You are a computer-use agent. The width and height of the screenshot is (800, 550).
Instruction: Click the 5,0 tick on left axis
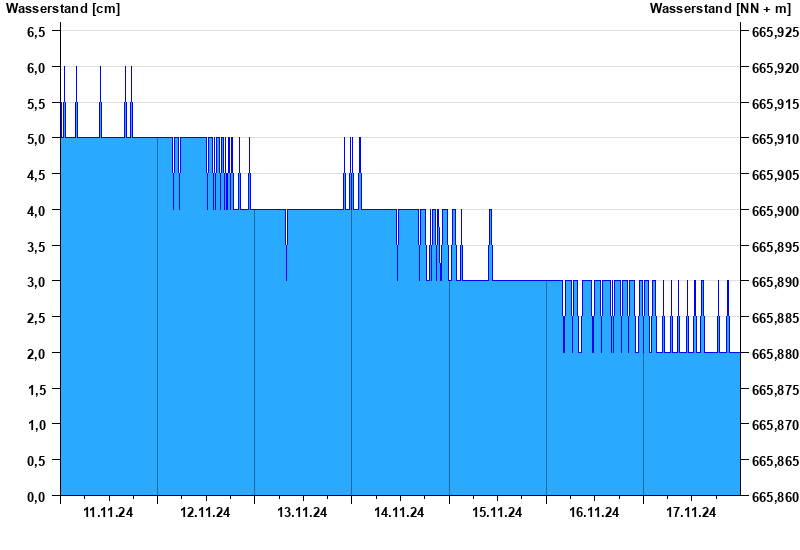(36, 139)
